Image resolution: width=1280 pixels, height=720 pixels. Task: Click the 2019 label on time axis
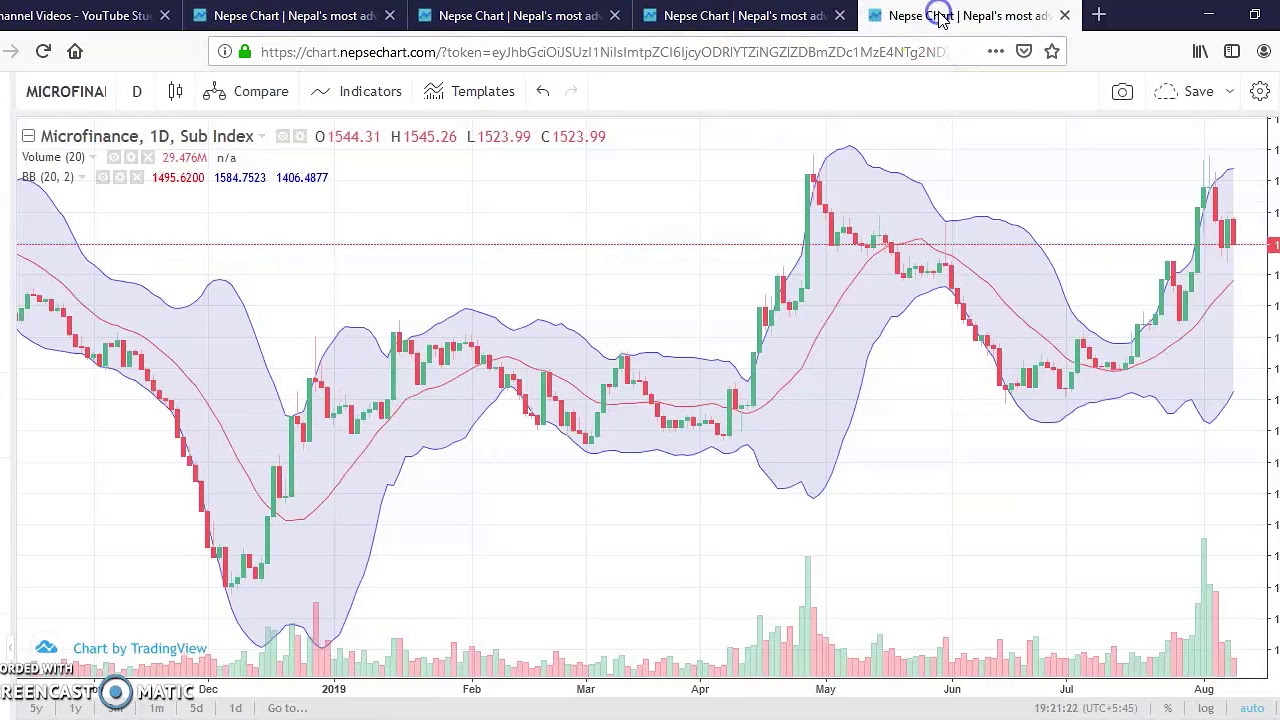(x=333, y=689)
